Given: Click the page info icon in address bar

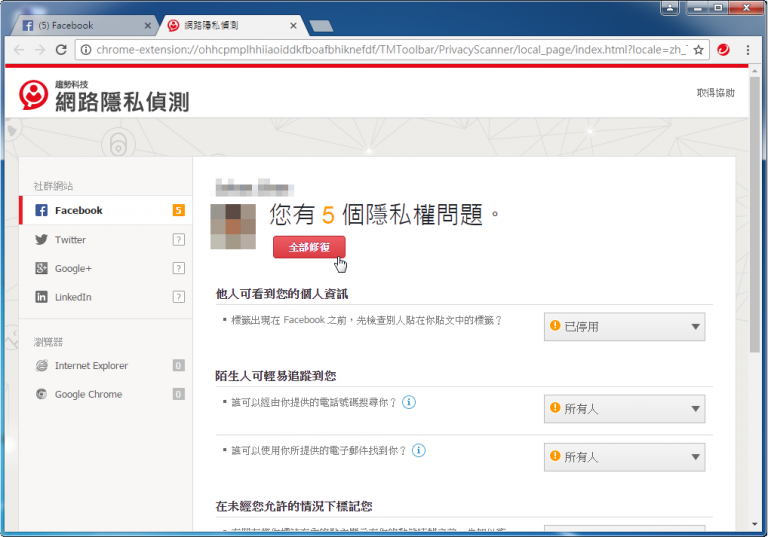Looking at the screenshot, I should coord(86,49).
